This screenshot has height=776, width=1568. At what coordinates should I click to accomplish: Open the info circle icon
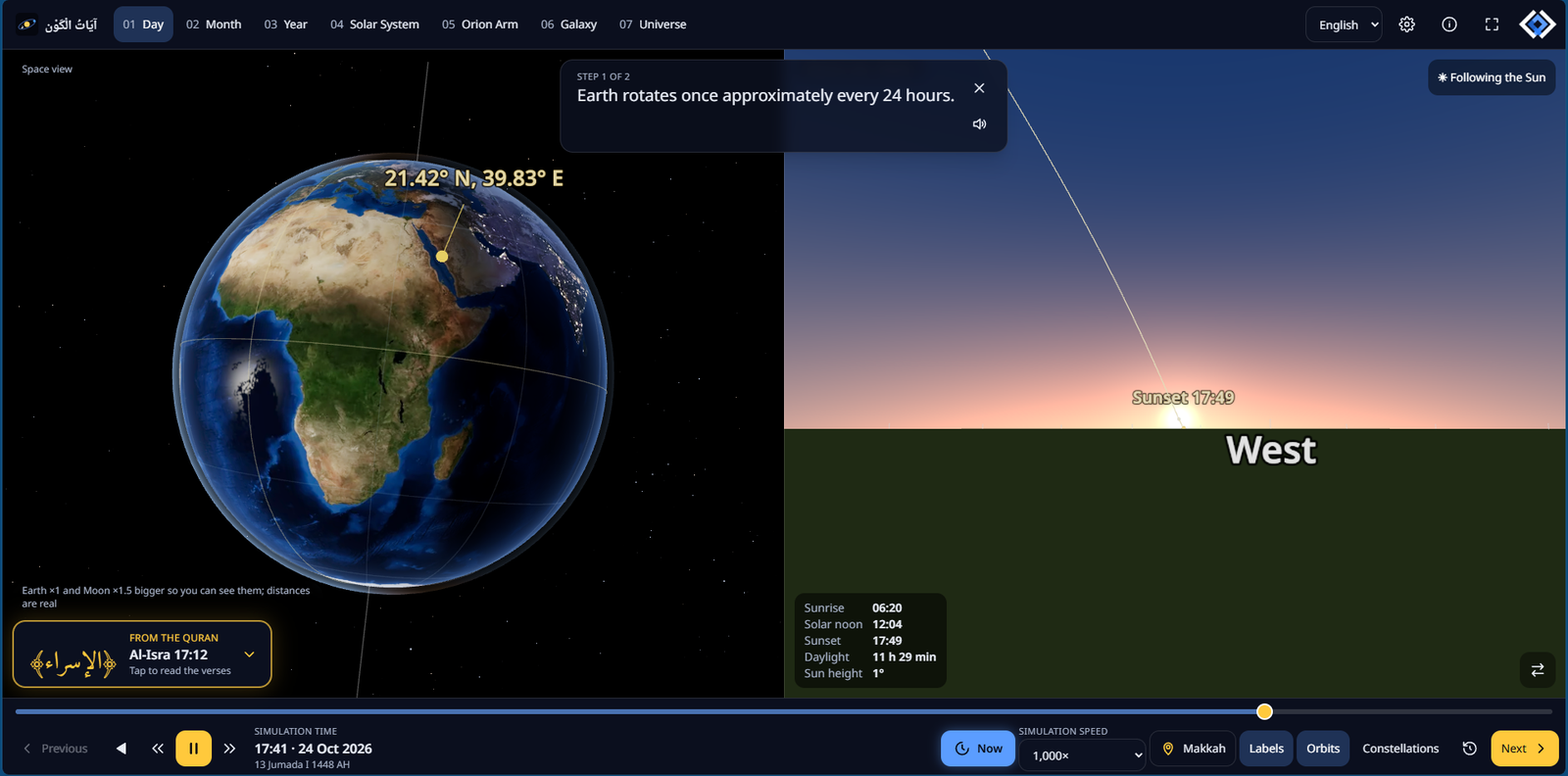1449,24
